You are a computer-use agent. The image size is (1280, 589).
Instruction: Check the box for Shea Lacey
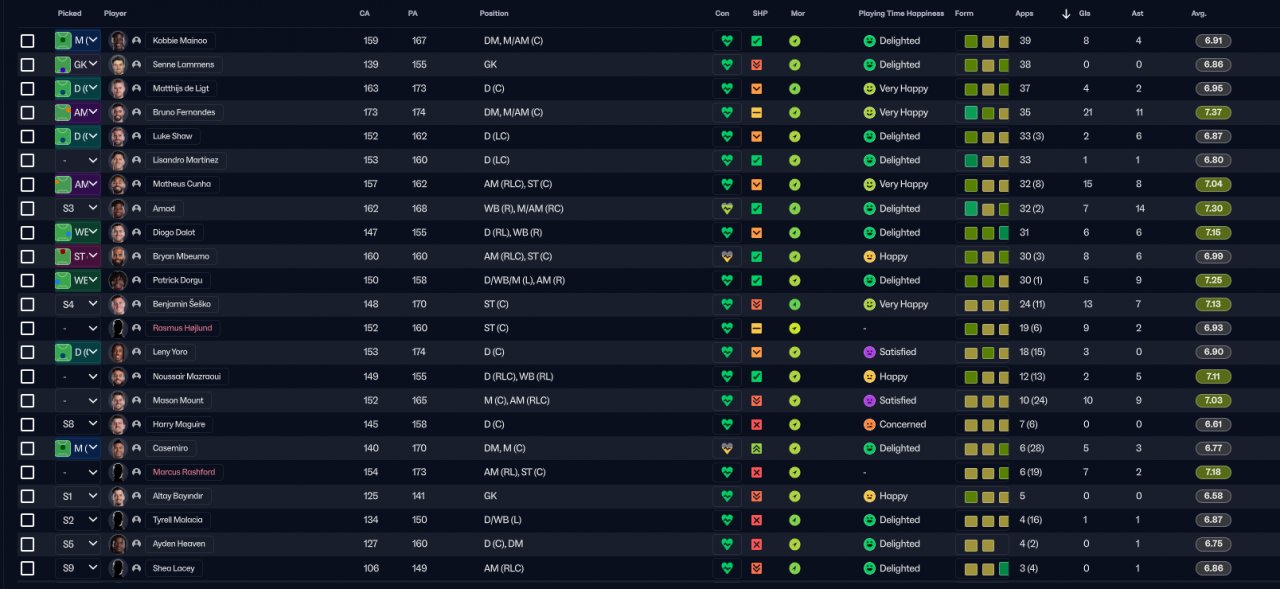click(x=27, y=568)
